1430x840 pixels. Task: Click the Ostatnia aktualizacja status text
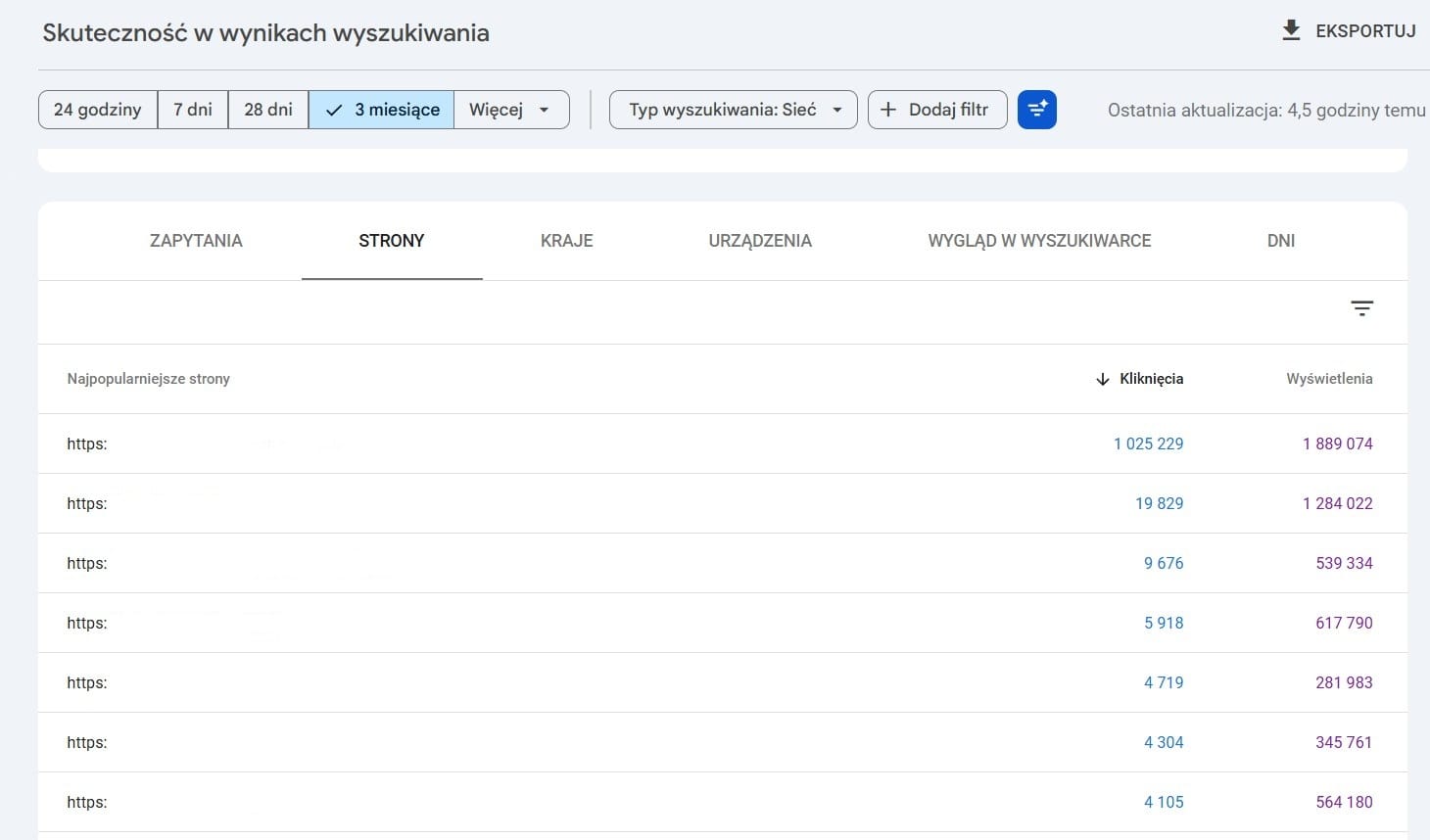click(x=1266, y=110)
